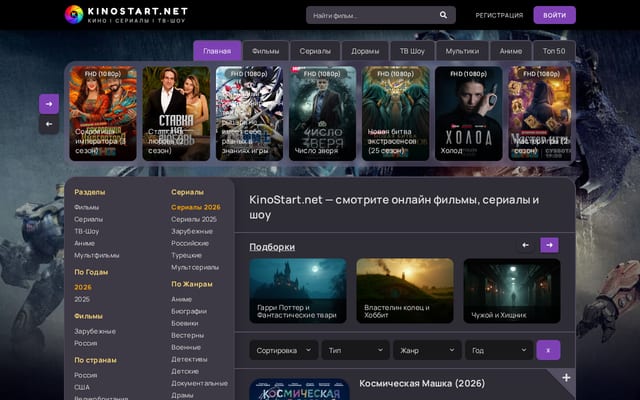Show previous collections with the left arrow
Viewport: 640px width, 400px height.
(x=525, y=245)
